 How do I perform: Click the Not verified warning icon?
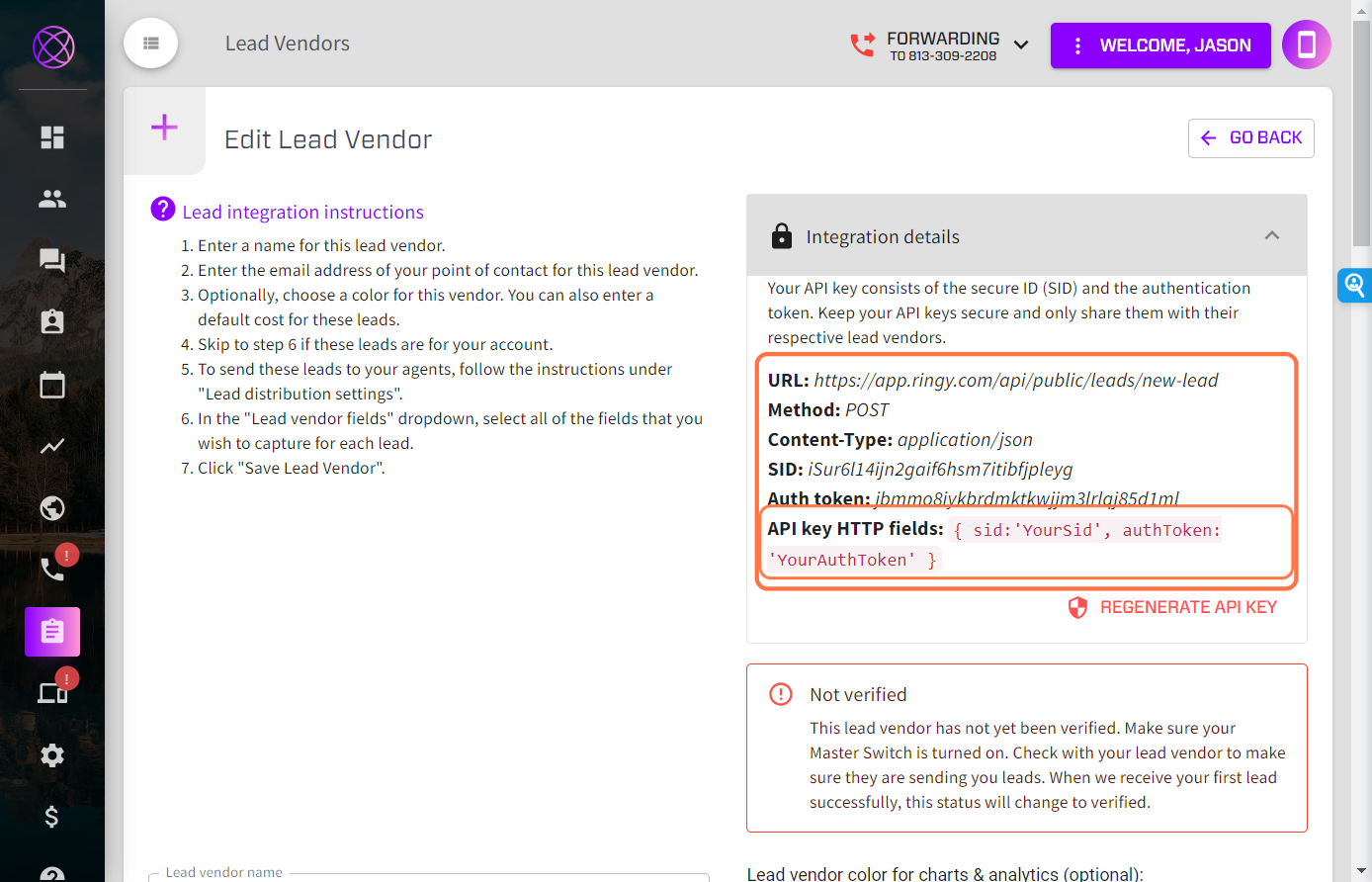[781, 694]
